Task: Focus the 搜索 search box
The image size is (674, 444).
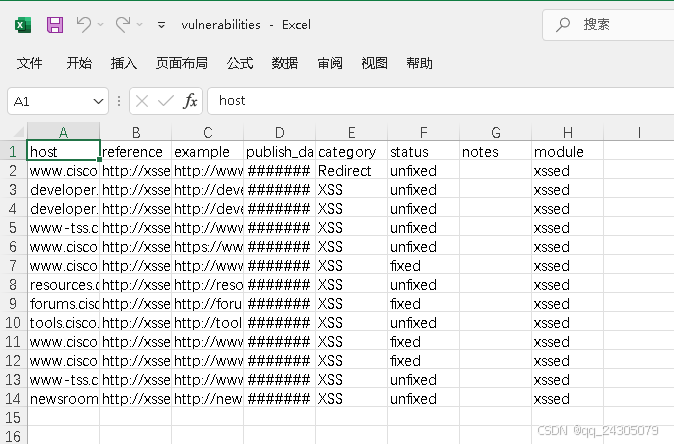Action: [x=608, y=24]
